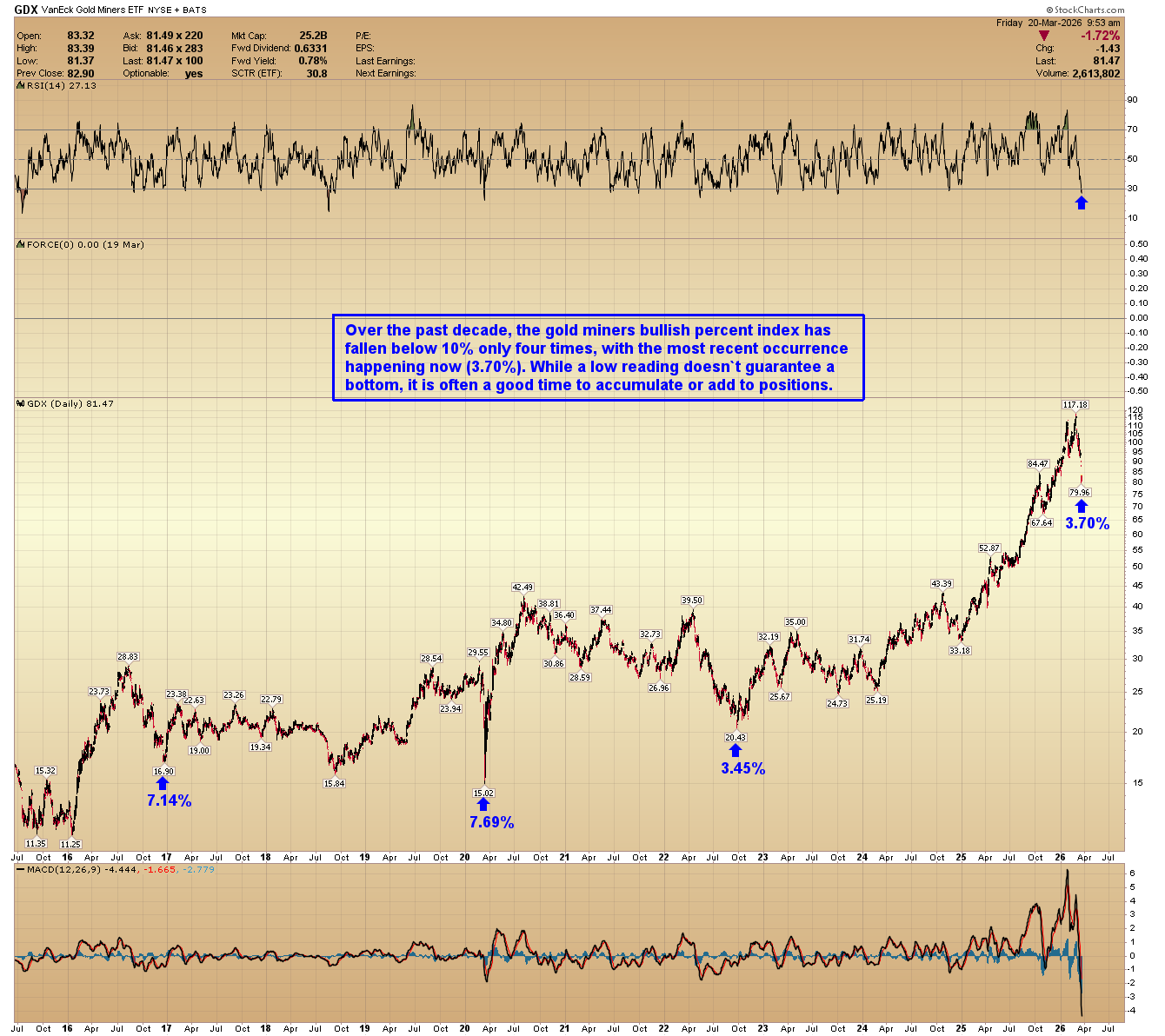Click the legend marker beside FORCE(0)
The image size is (1165, 1036).
[20, 245]
